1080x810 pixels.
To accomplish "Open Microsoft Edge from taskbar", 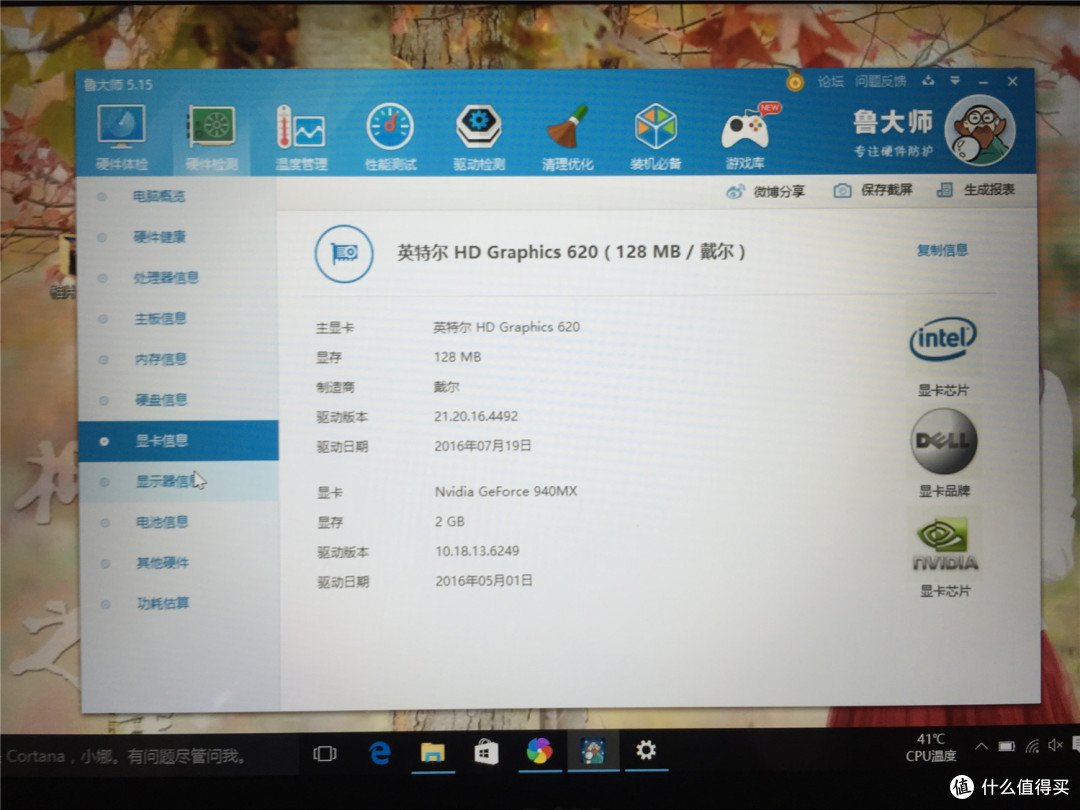I will point(379,753).
